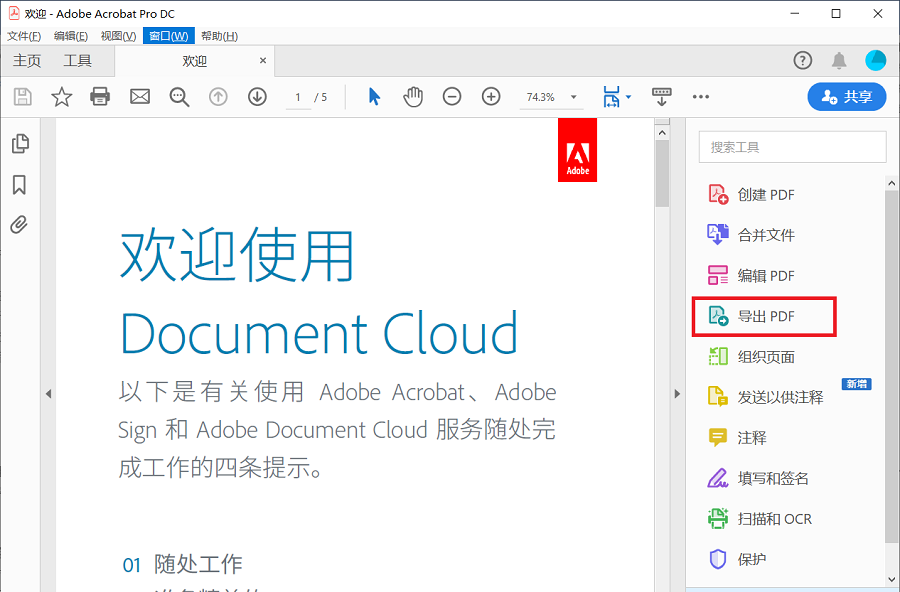
Task: Expand the fit page options dropdown
Action: 628,97
